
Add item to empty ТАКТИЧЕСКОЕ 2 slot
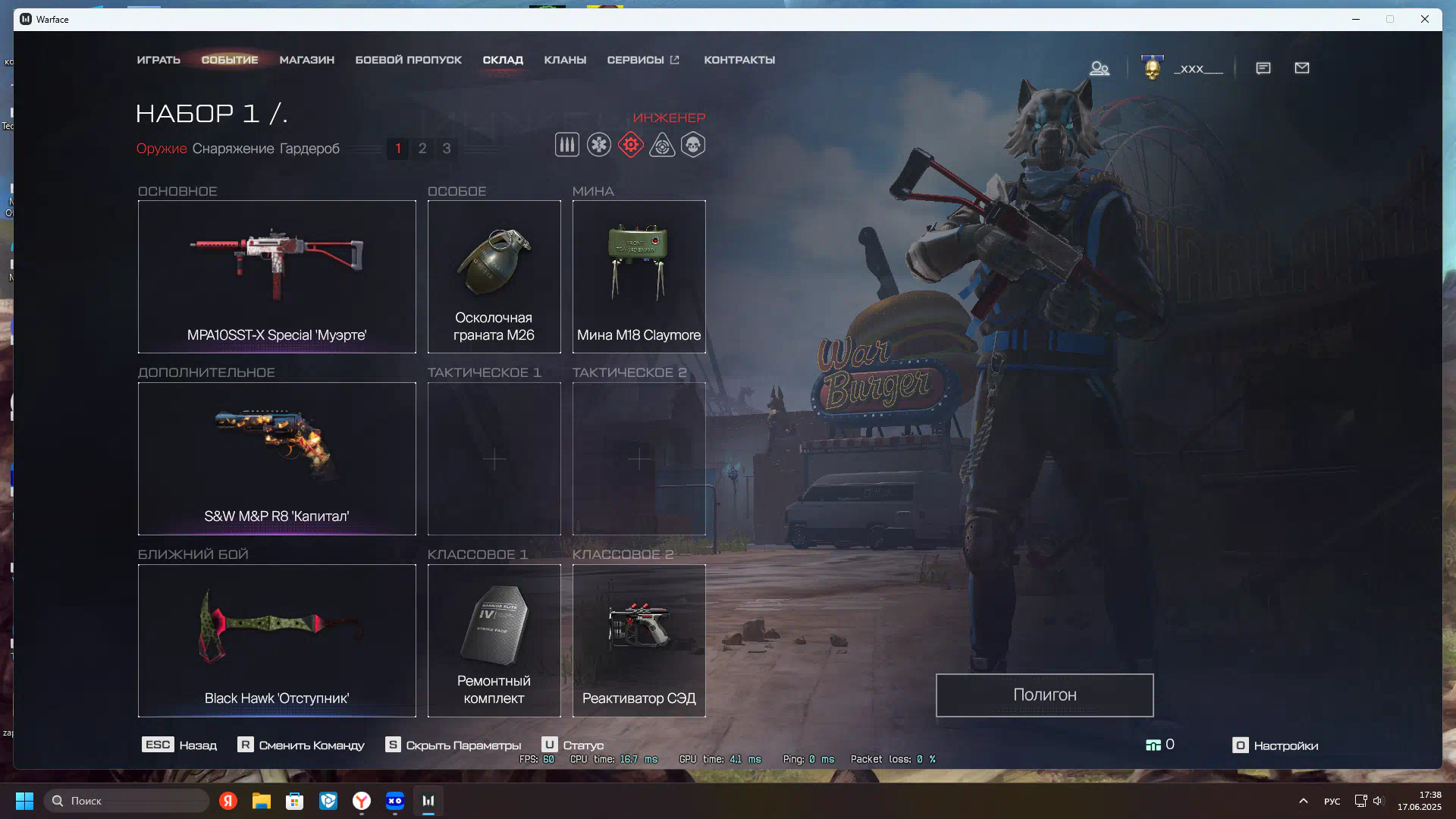[x=639, y=459]
